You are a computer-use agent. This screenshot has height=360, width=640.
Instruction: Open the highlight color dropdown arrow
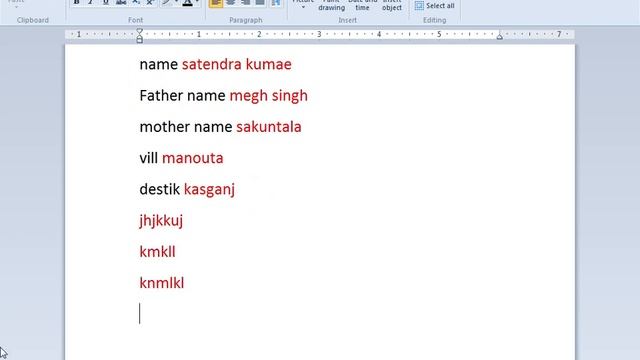(176, 2)
